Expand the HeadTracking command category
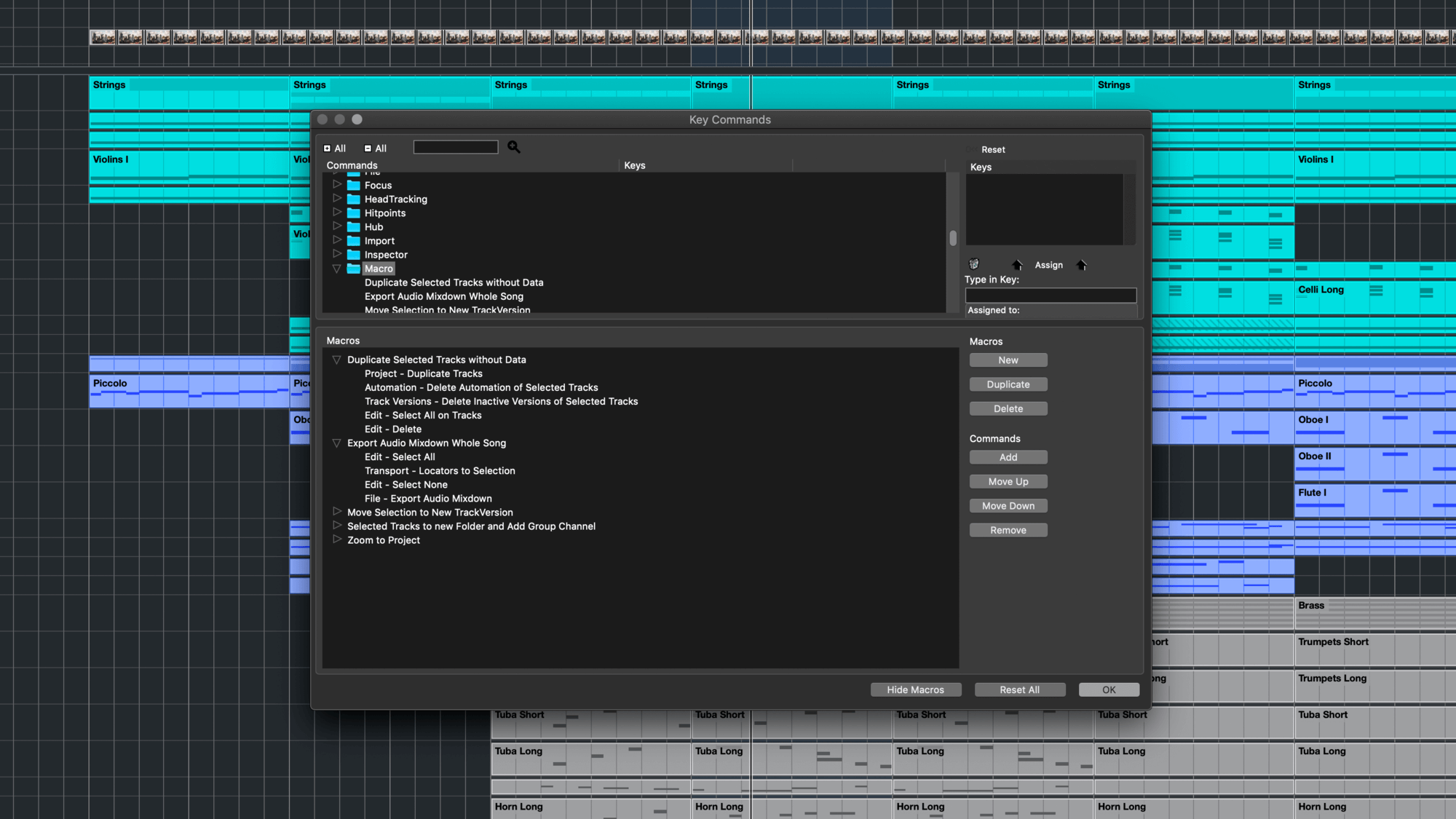The width and height of the screenshot is (1456, 819). 337,198
